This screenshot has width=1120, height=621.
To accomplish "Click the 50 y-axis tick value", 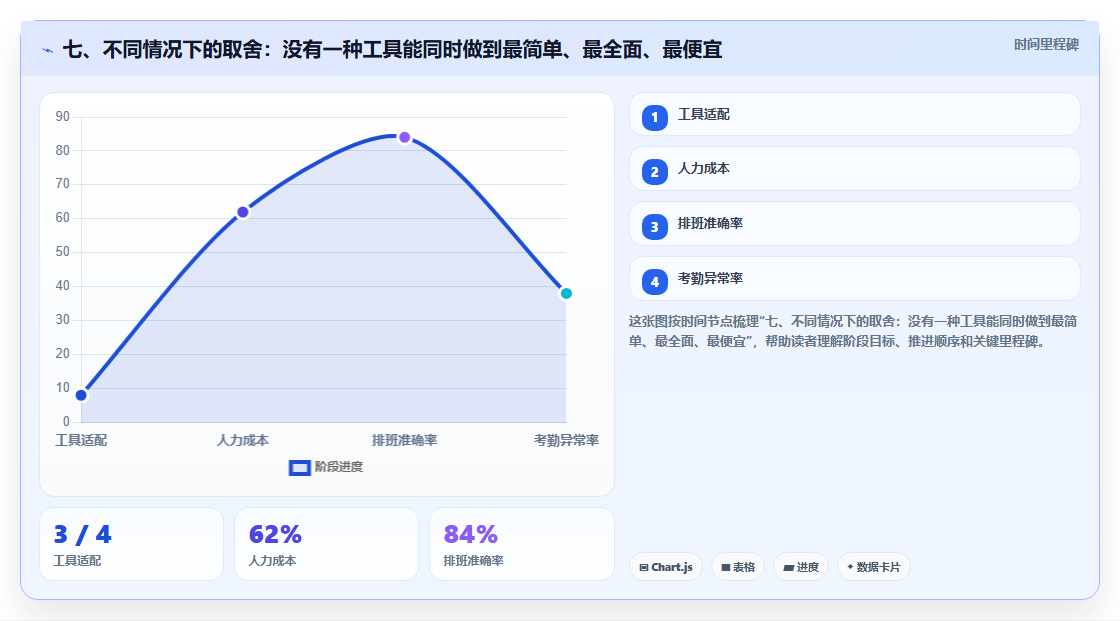I will (63, 252).
